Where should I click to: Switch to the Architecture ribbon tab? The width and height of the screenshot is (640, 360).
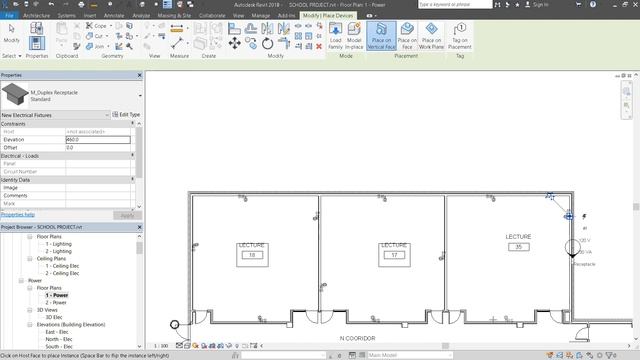[36, 16]
